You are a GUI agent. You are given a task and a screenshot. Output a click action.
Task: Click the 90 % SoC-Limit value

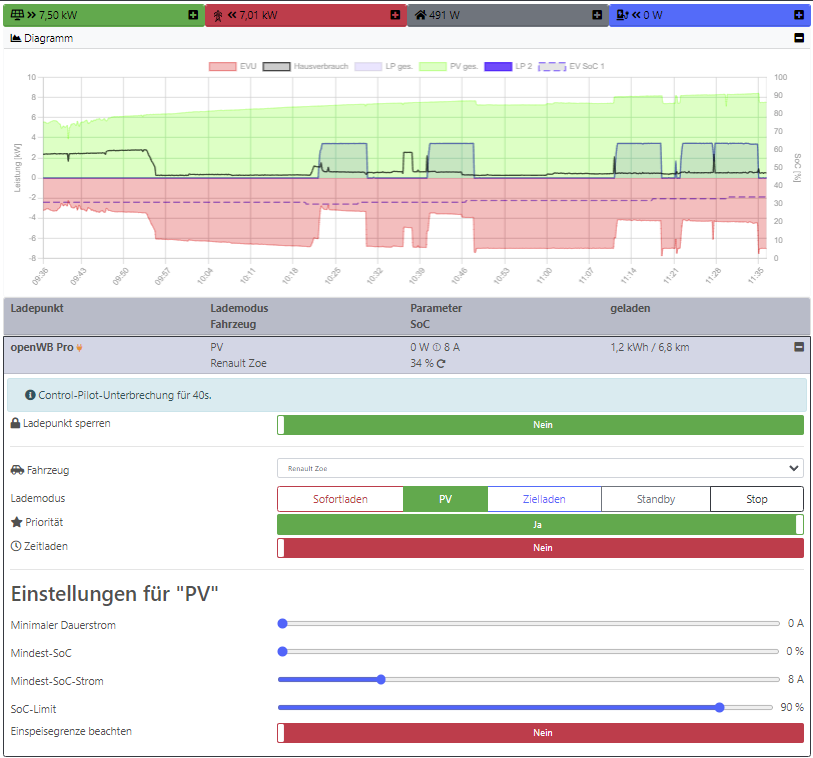pos(792,707)
